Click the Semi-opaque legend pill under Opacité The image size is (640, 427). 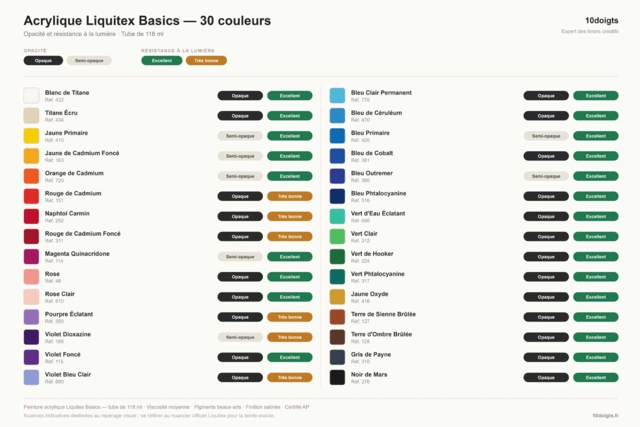(89, 60)
